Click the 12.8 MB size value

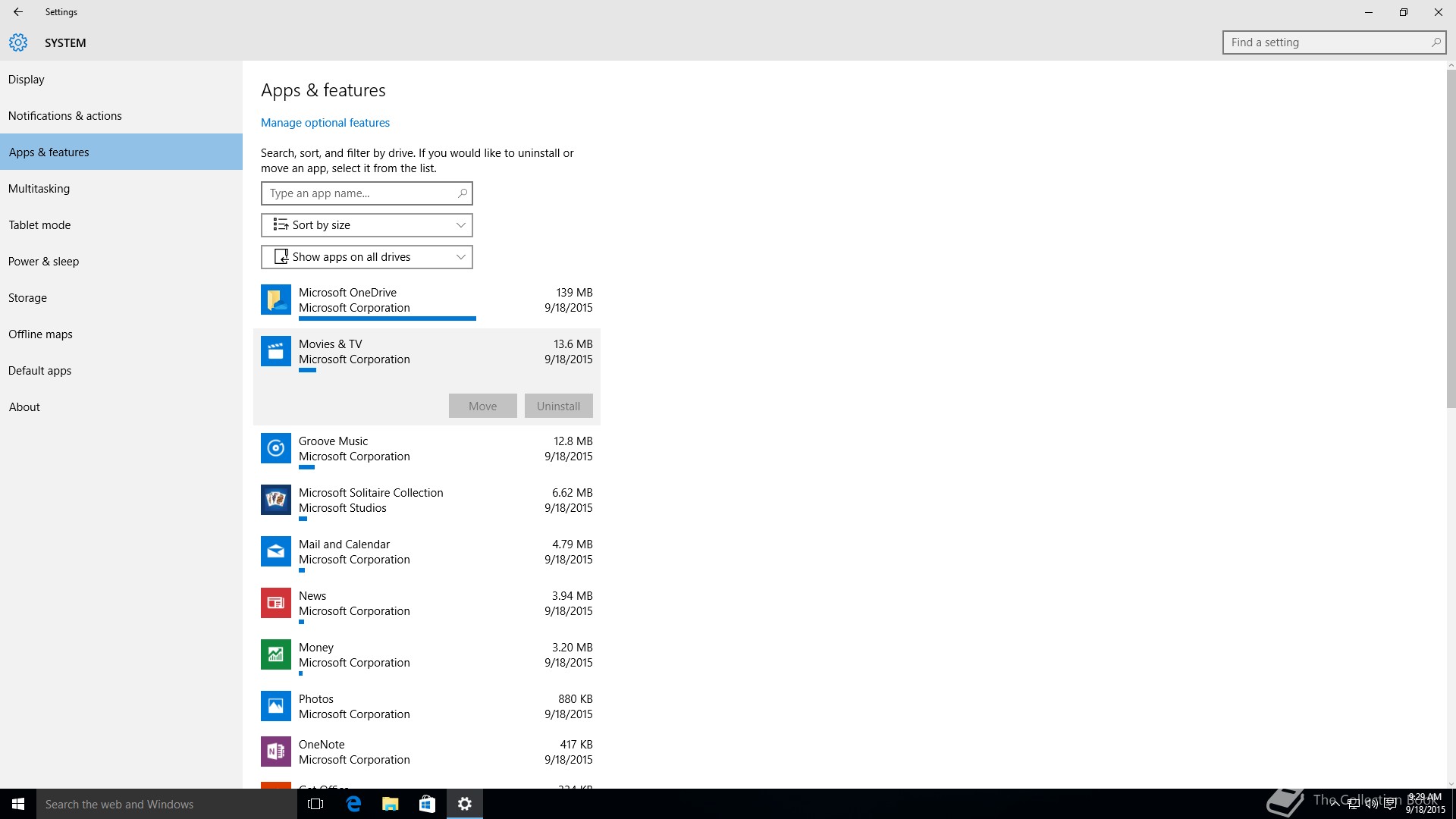(573, 441)
